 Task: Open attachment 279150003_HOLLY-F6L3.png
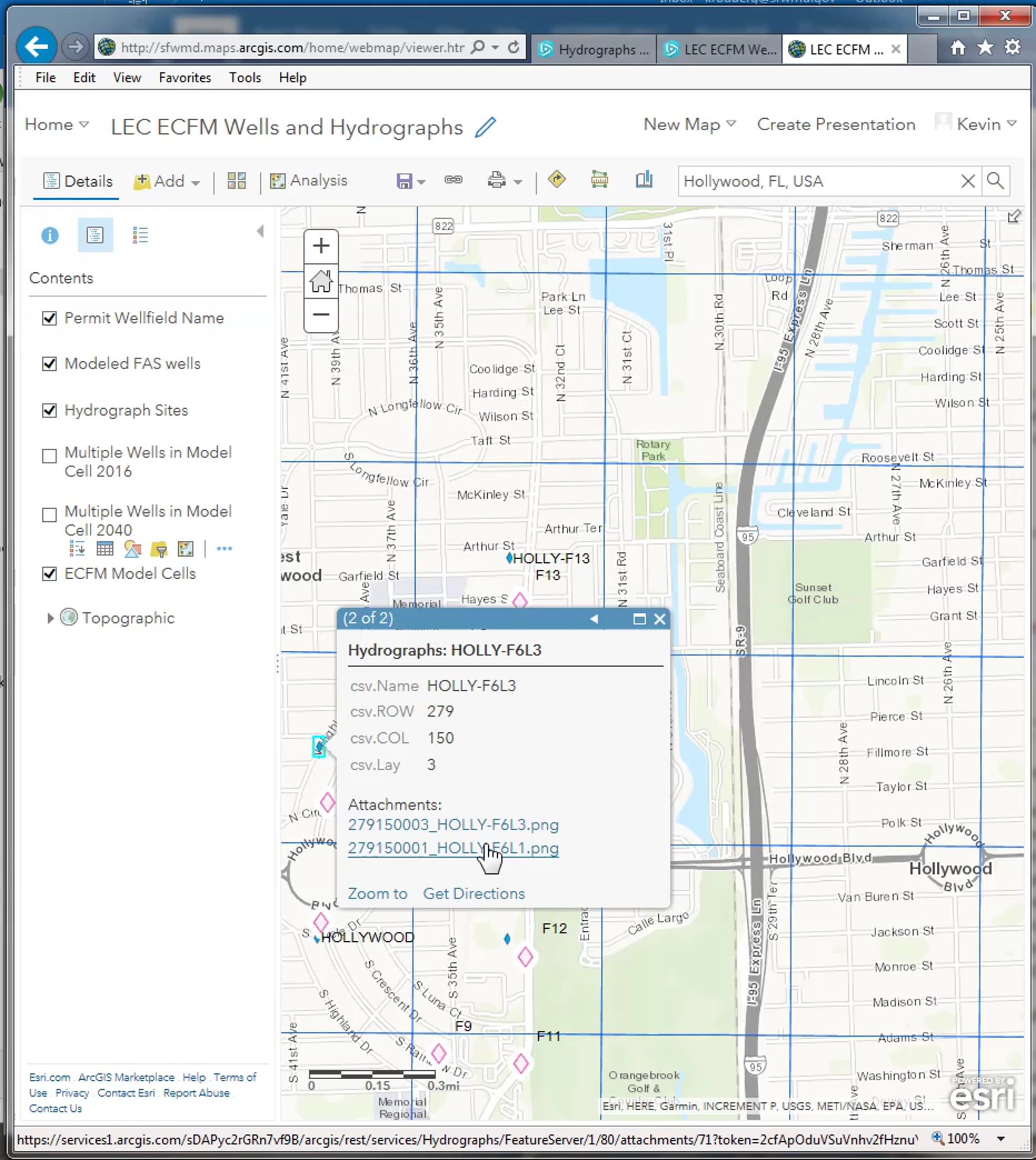453,825
